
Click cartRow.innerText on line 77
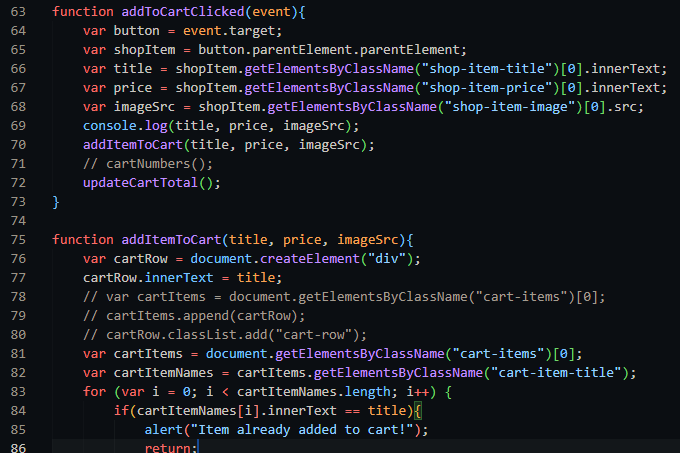148,278
